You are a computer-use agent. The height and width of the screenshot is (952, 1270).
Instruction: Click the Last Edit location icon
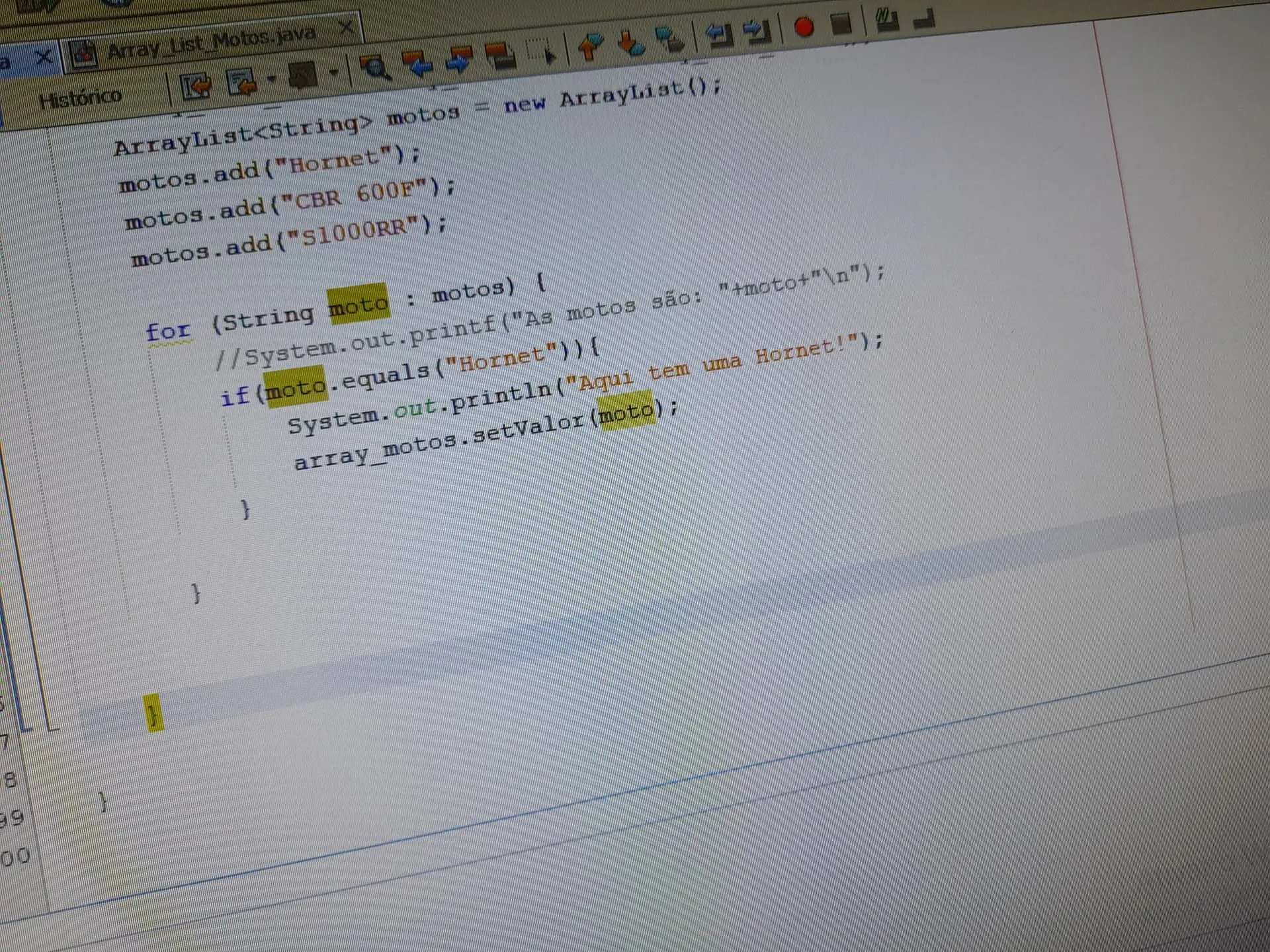click(196, 86)
